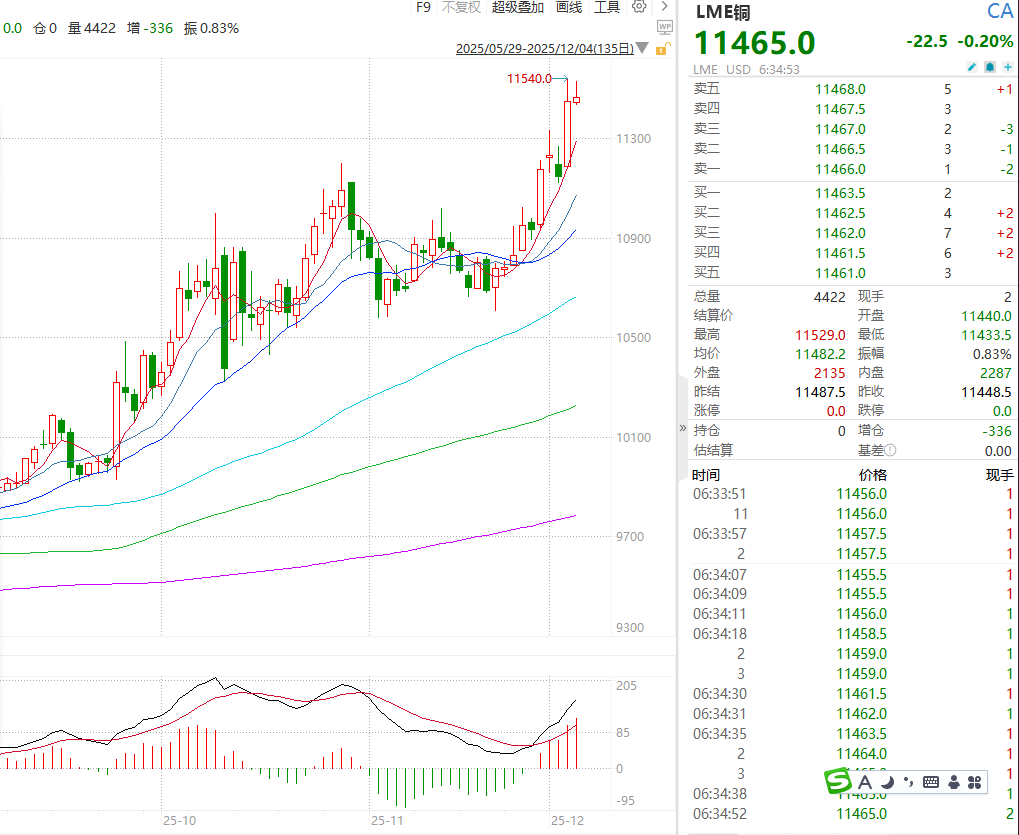Click the bookmark icon in quote header

990,68
